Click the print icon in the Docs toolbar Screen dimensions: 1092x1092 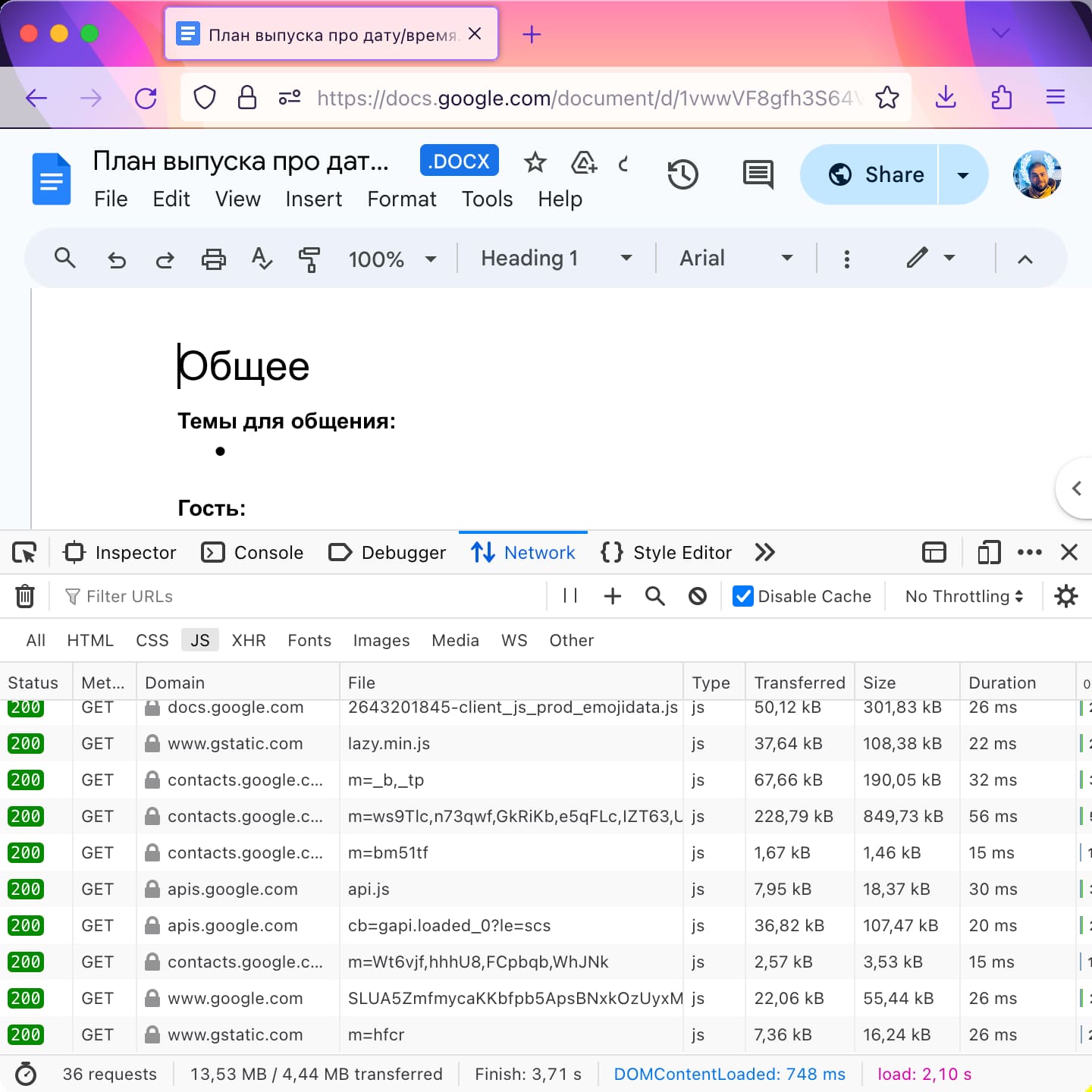coord(213,259)
